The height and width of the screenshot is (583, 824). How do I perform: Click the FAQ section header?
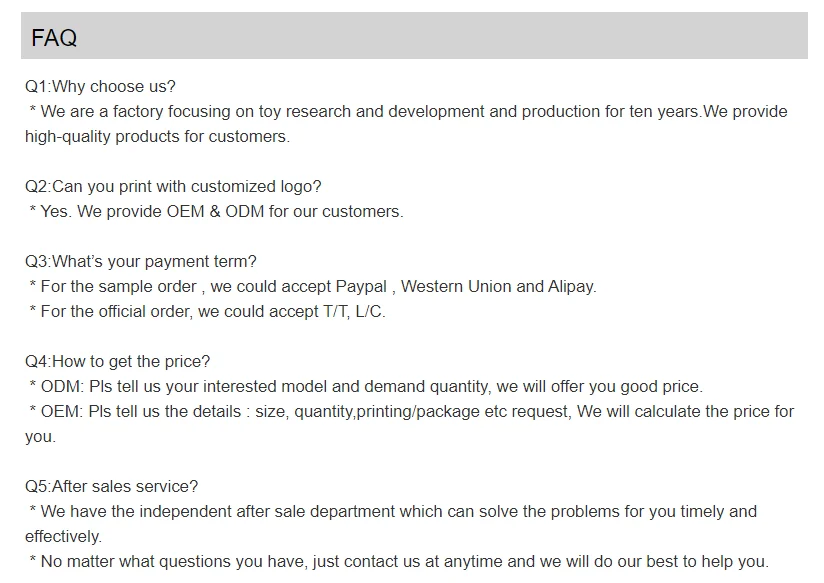(x=55, y=38)
